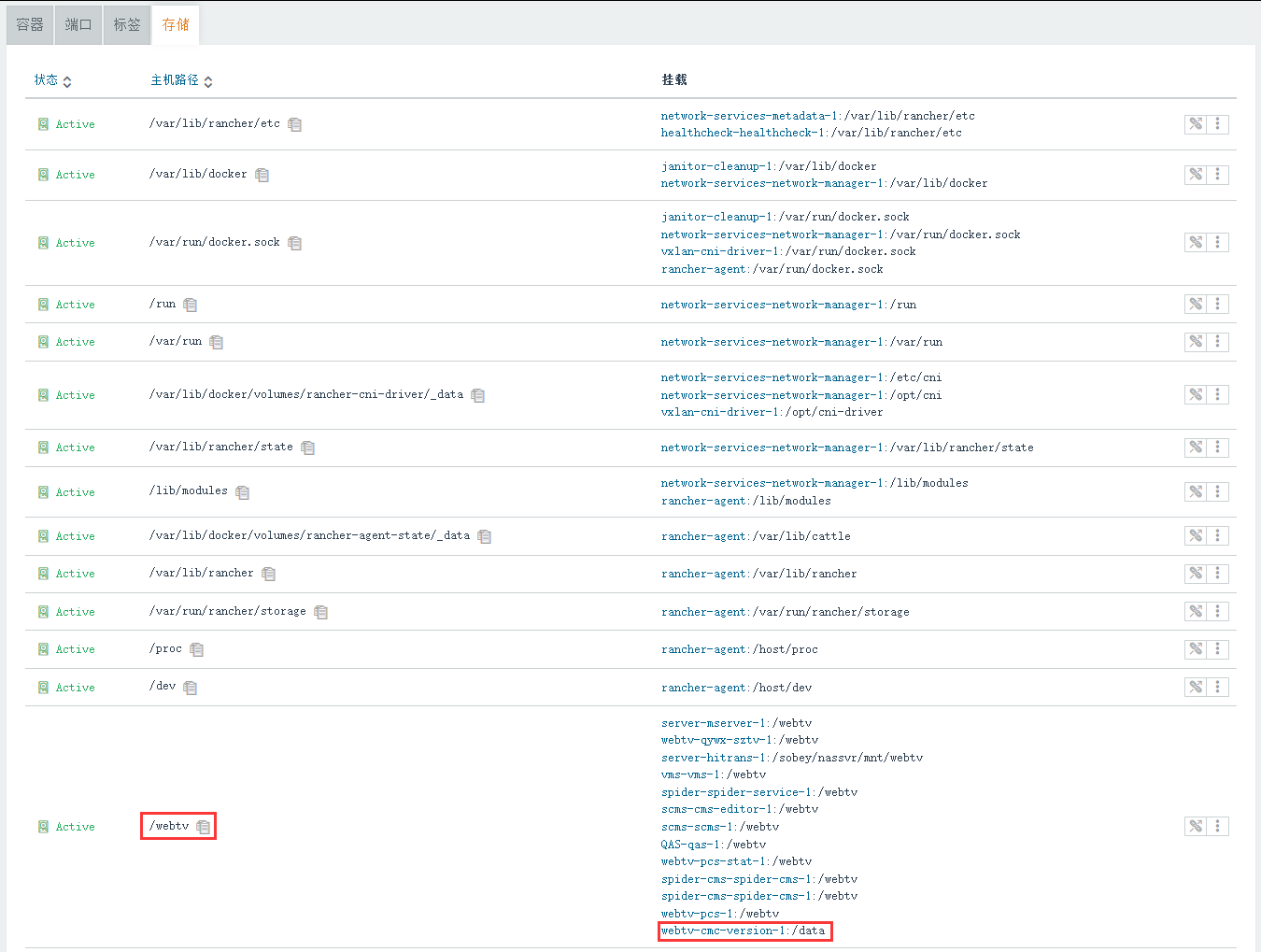The width and height of the screenshot is (1261, 952).
Task: Open the 标签 tab
Action: tap(127, 24)
